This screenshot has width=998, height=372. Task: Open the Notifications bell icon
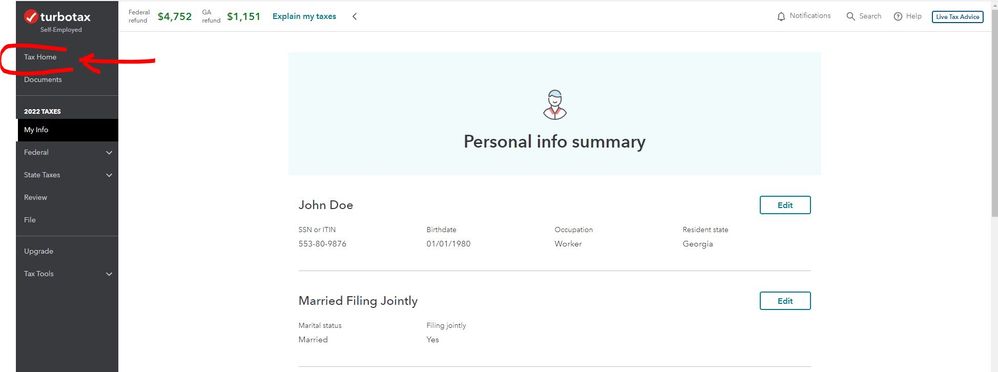781,17
